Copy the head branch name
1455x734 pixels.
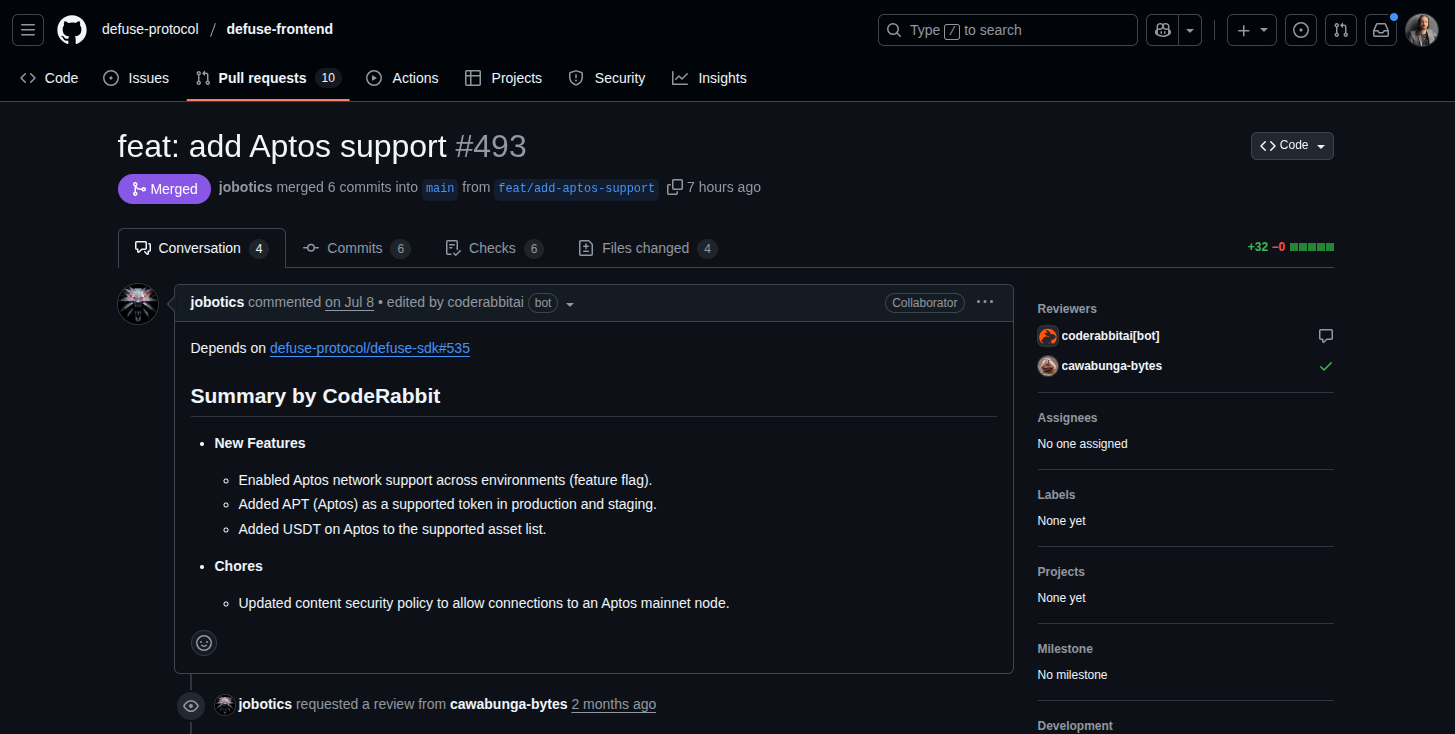[x=675, y=187]
